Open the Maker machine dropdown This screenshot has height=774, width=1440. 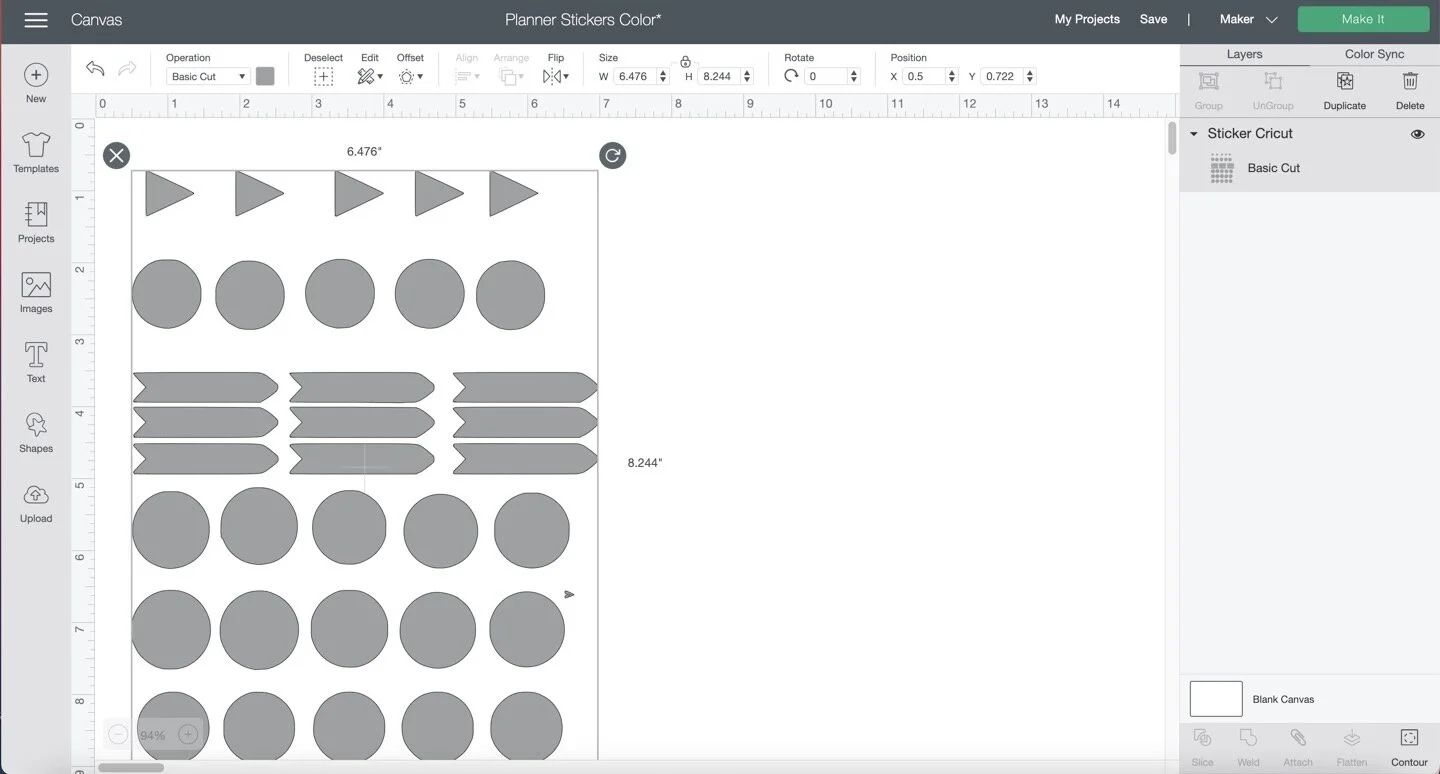coord(1248,19)
